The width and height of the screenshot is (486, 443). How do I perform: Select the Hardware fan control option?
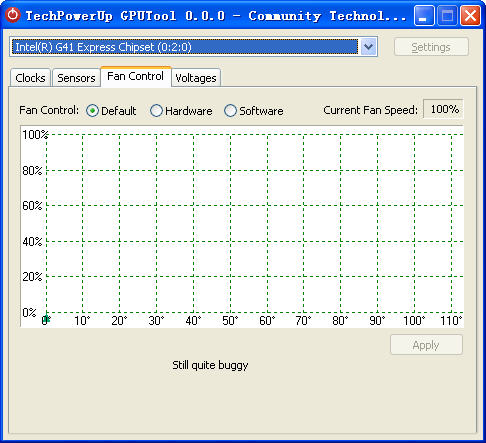[156, 111]
